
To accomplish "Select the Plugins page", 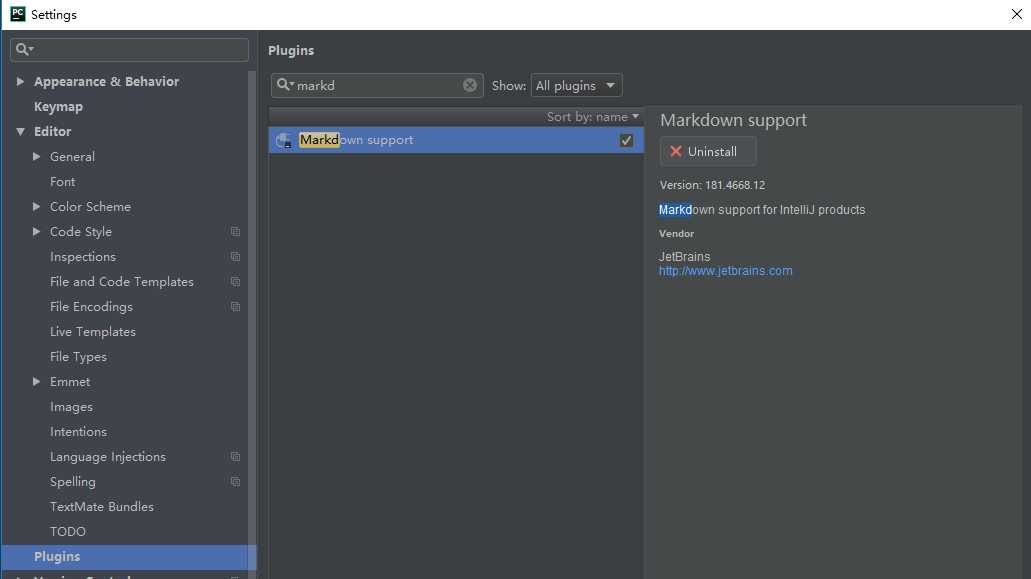I will coord(128,557).
